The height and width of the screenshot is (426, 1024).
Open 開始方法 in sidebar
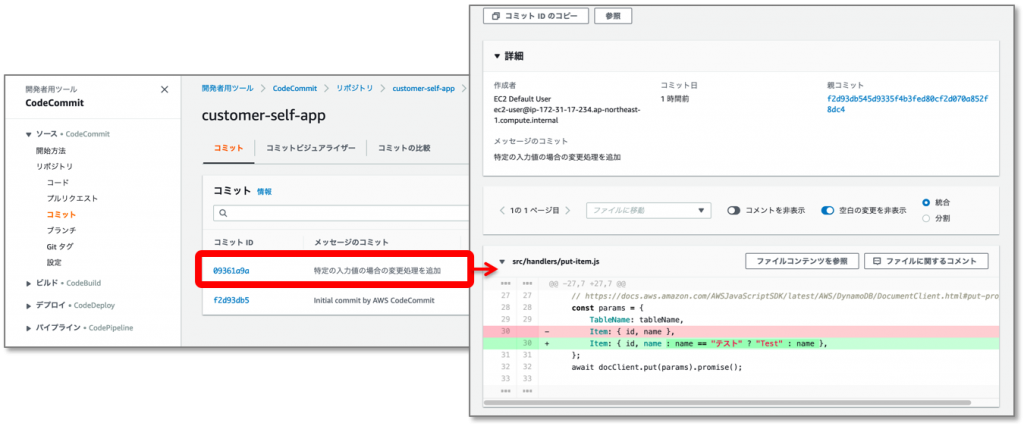pos(51,151)
